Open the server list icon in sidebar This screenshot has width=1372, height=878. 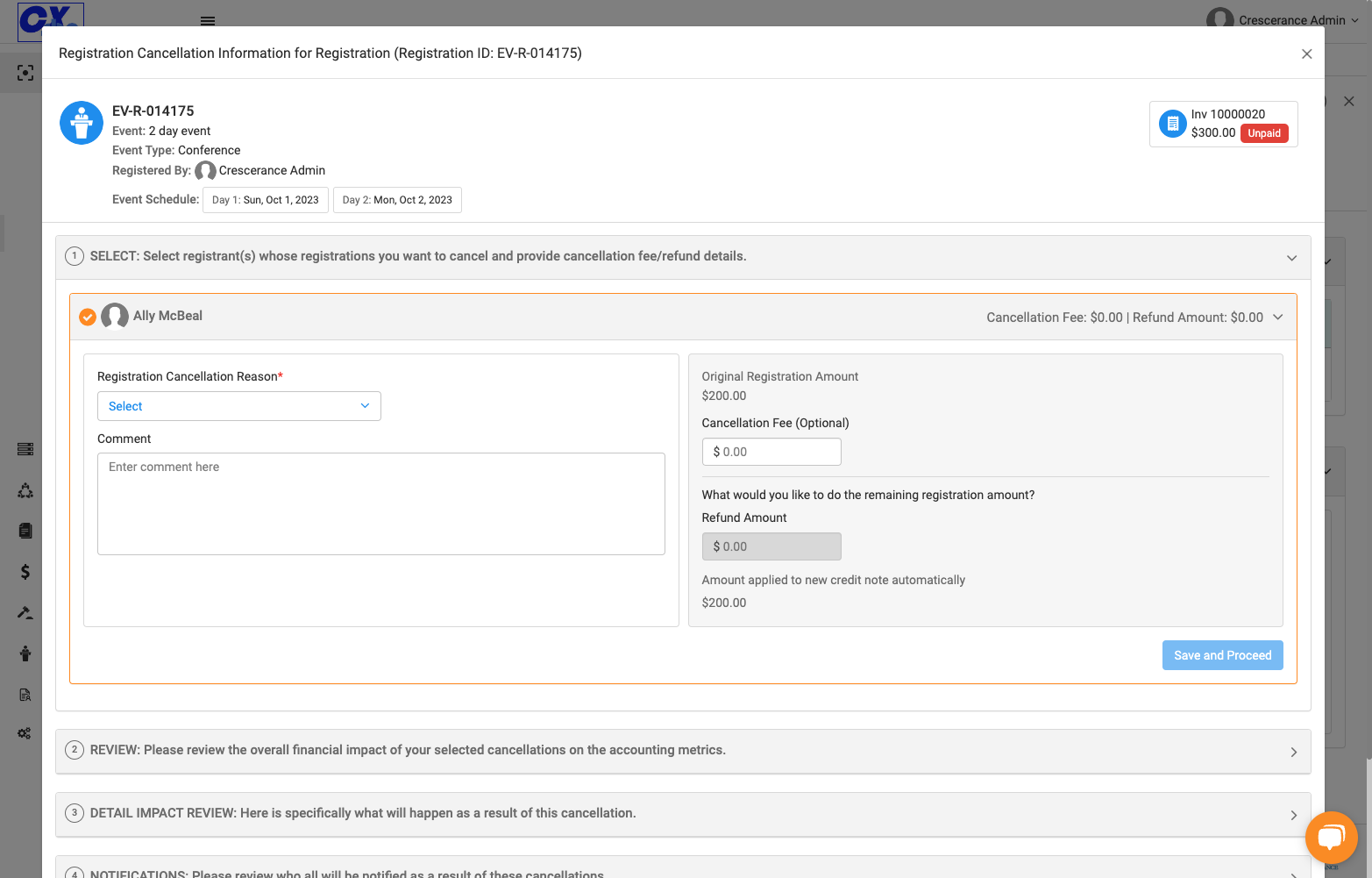point(25,449)
